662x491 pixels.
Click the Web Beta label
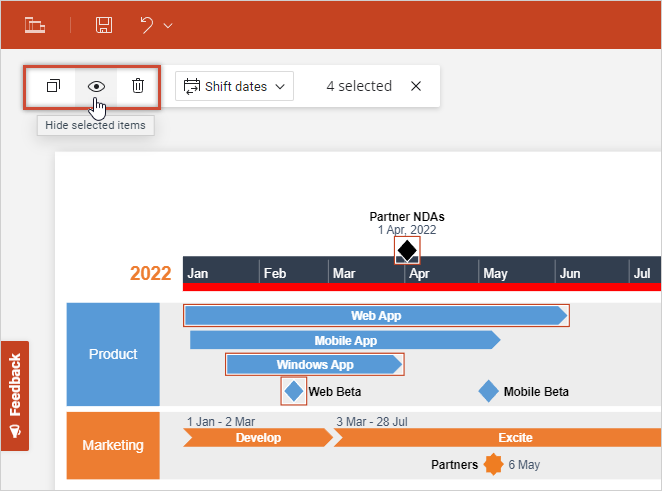[x=334, y=392]
